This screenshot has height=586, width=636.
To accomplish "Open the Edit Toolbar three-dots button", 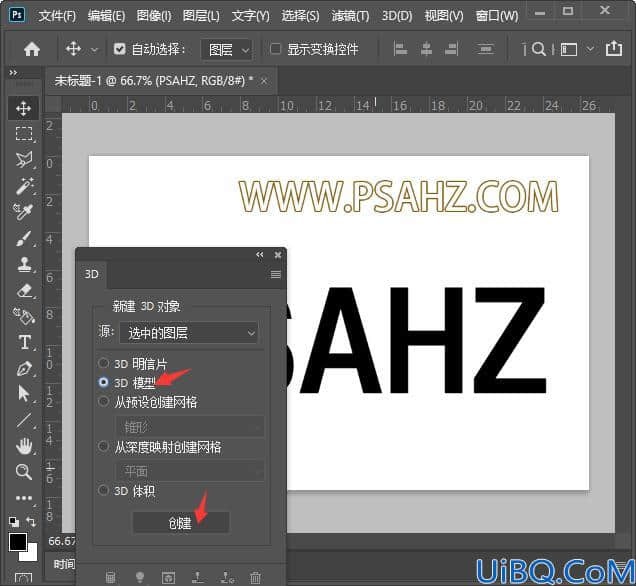I will 24,498.
